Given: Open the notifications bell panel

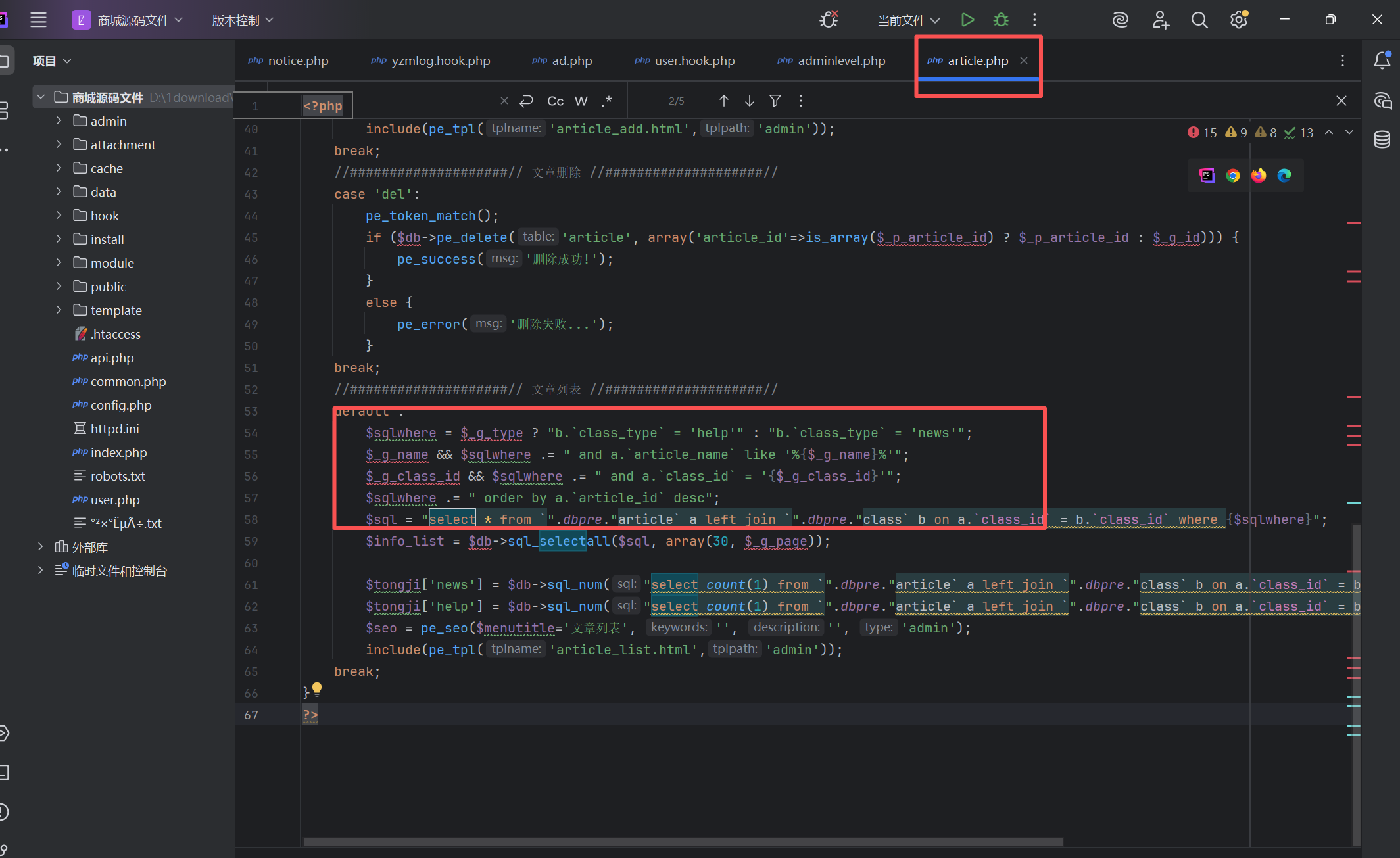Looking at the screenshot, I should 1382,60.
